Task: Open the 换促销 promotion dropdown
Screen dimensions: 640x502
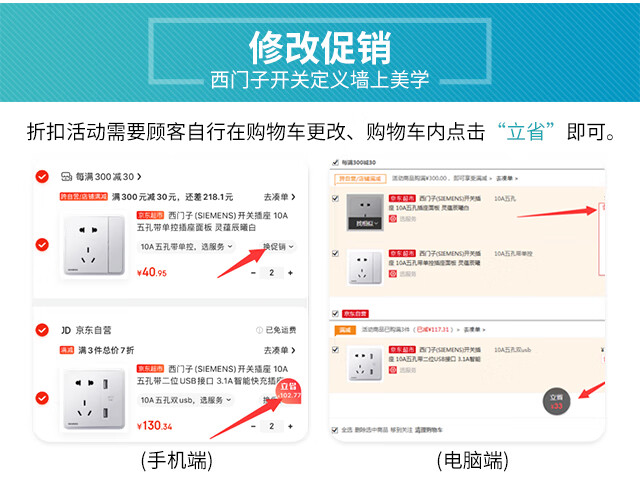Action: tap(278, 247)
